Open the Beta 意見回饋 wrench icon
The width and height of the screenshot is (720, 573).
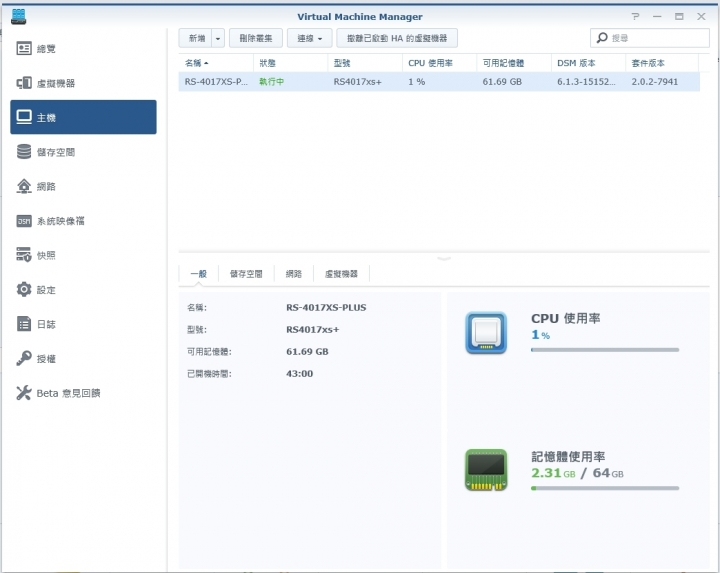point(24,393)
